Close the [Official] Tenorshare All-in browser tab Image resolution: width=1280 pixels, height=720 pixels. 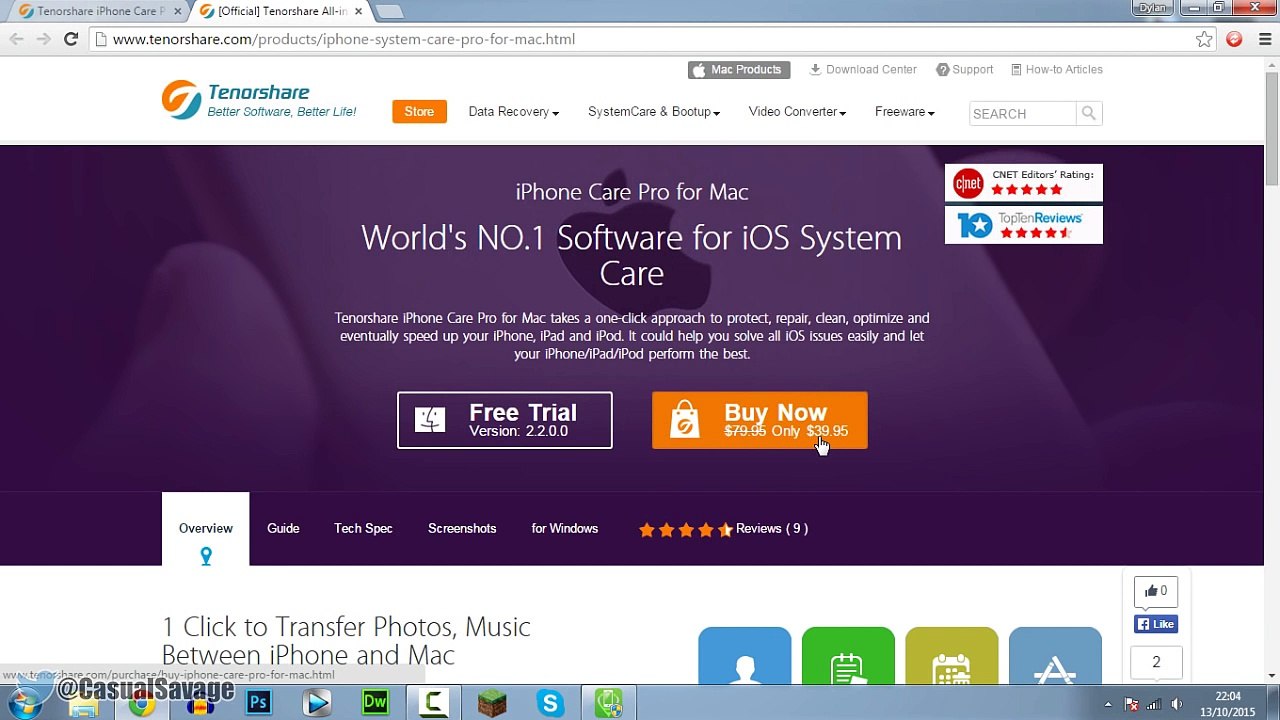click(x=359, y=11)
